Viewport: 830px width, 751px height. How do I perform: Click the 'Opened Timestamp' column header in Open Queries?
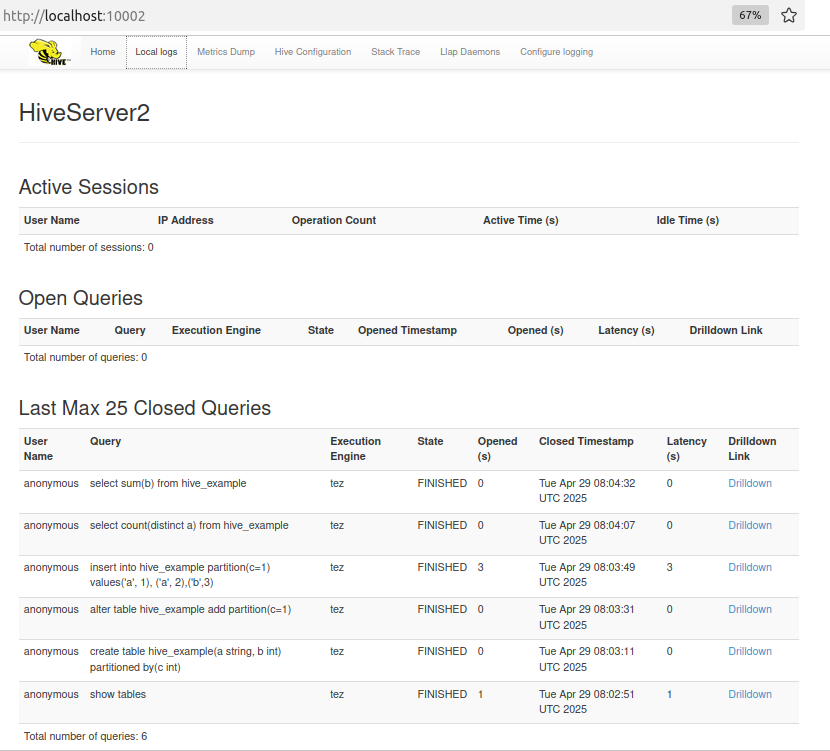tap(407, 330)
